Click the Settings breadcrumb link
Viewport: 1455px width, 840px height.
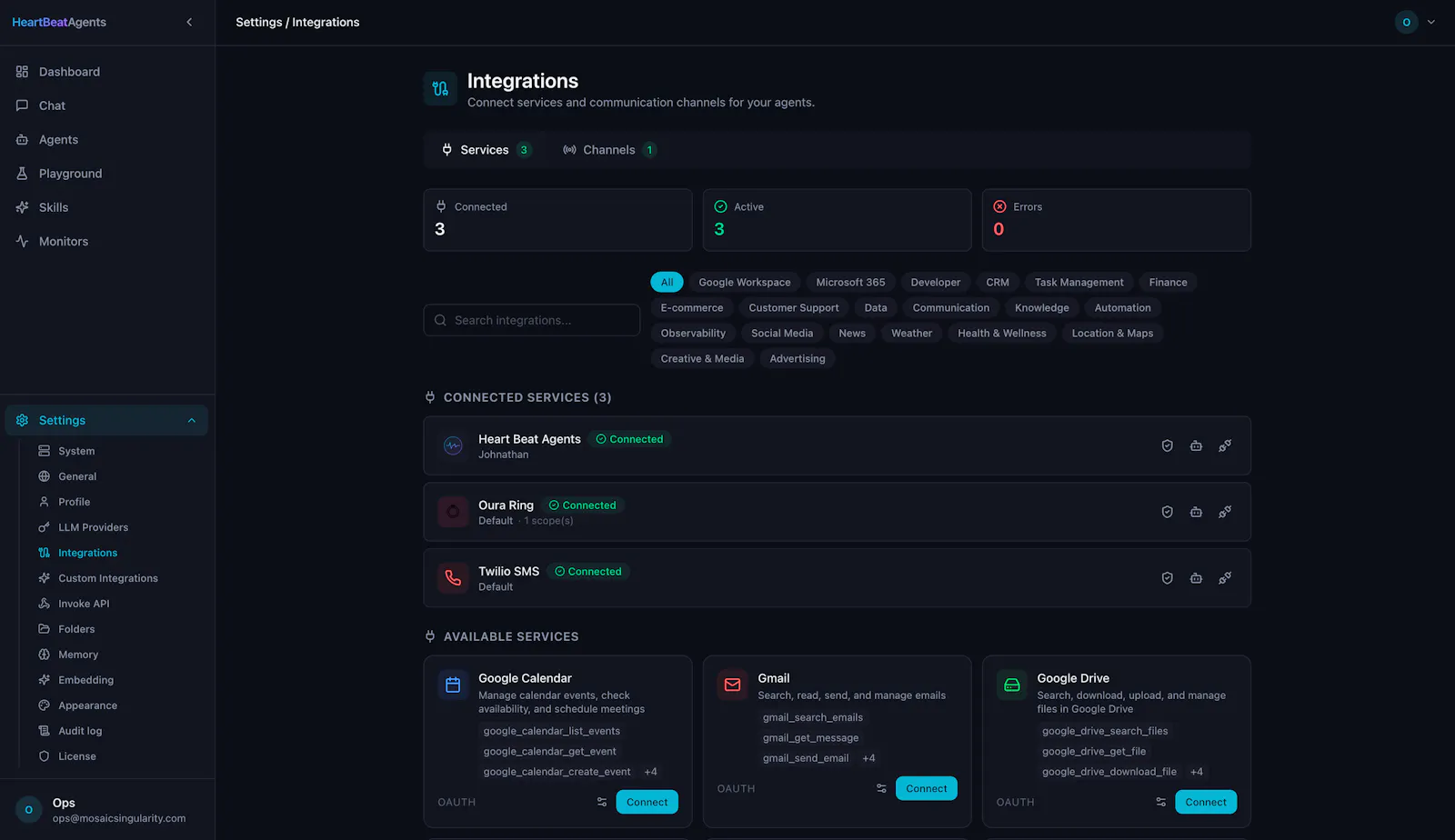[258, 22]
